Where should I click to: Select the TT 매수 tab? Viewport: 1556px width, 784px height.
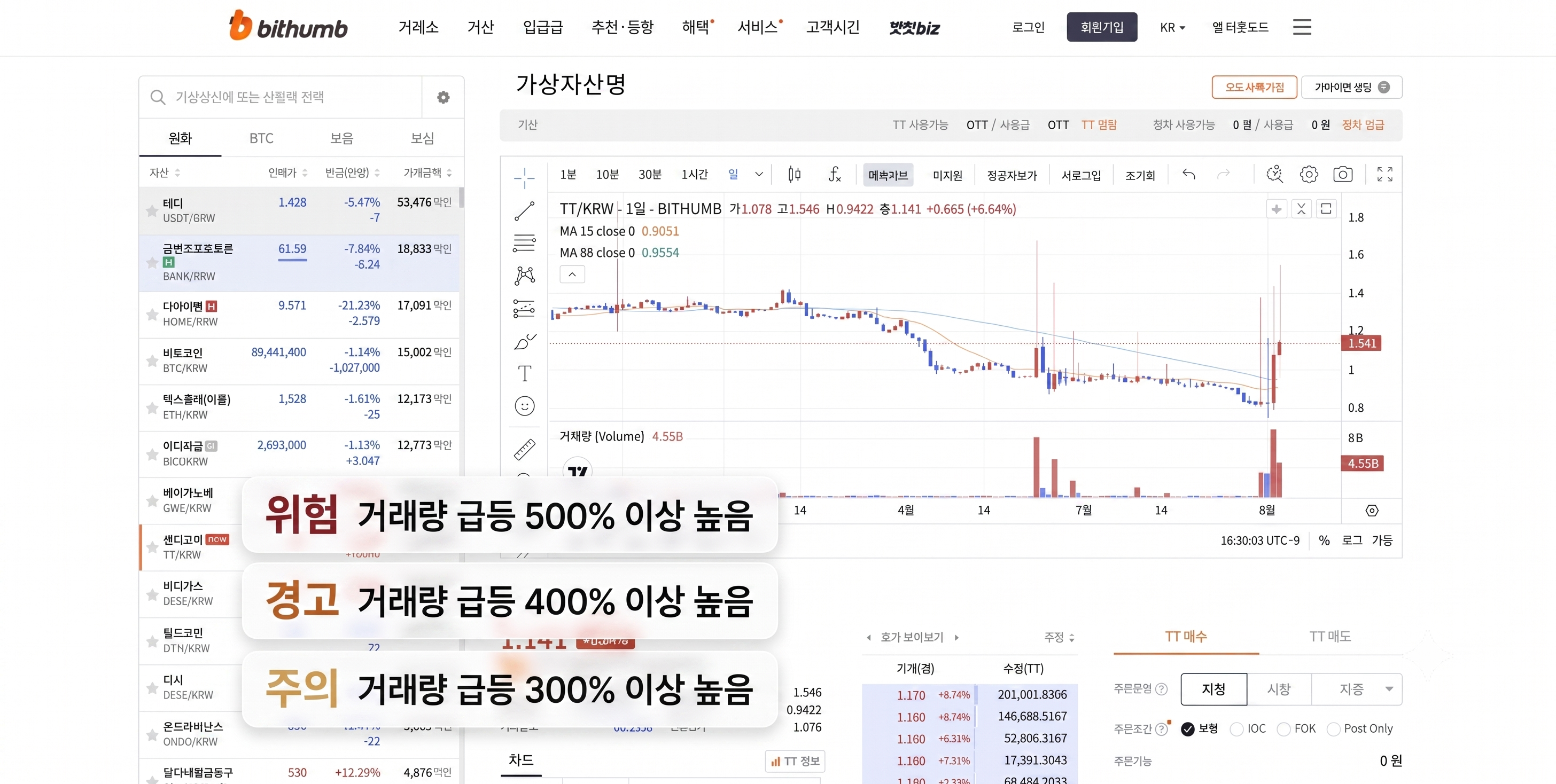click(1186, 637)
